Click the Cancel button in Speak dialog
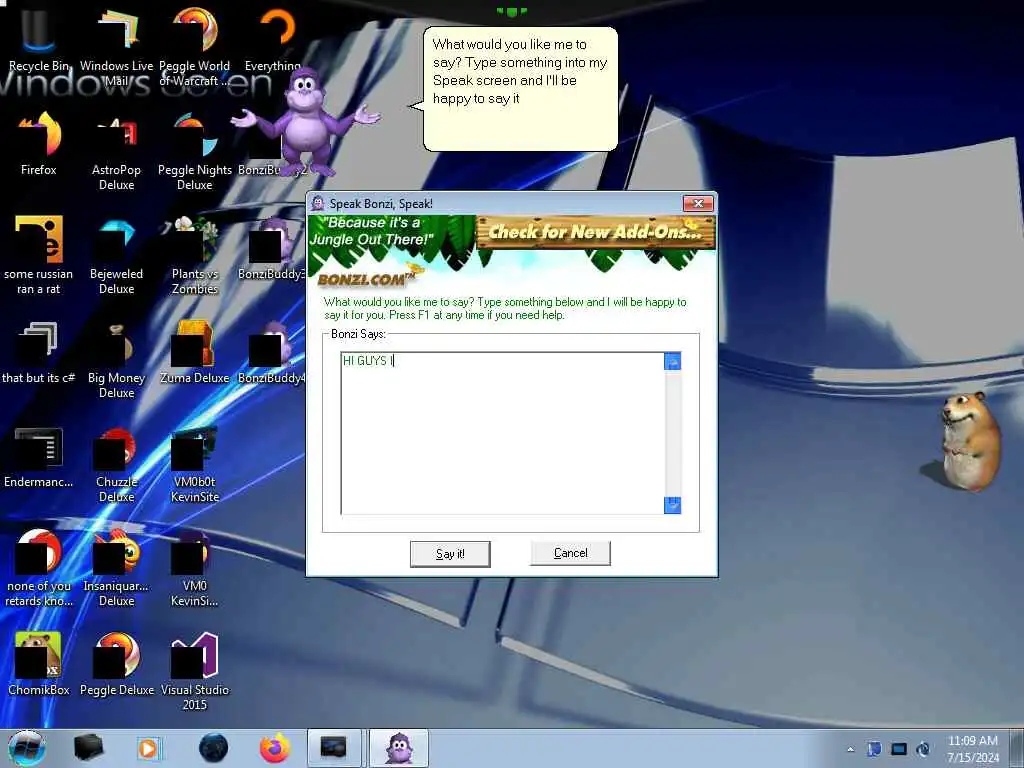Screen dimensions: 1024x768 click(x=570, y=553)
